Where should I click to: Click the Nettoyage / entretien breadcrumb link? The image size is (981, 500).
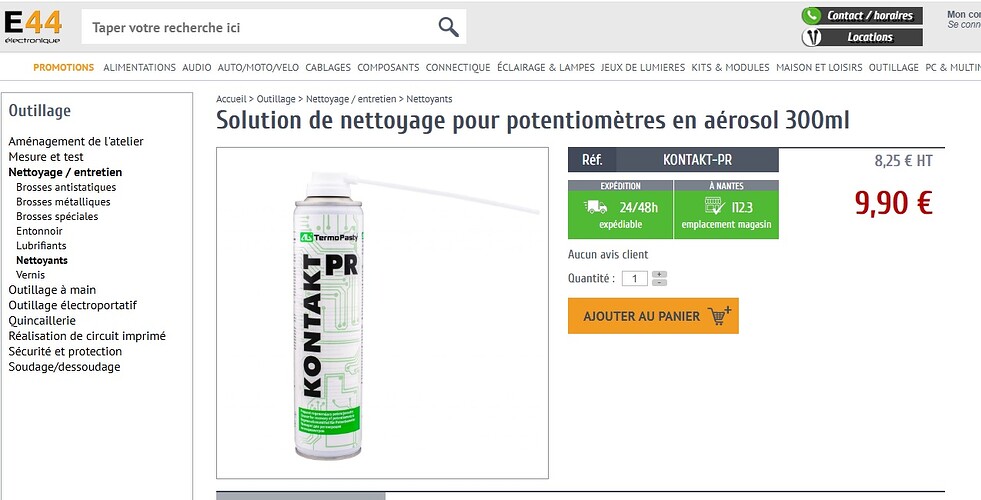coord(351,99)
